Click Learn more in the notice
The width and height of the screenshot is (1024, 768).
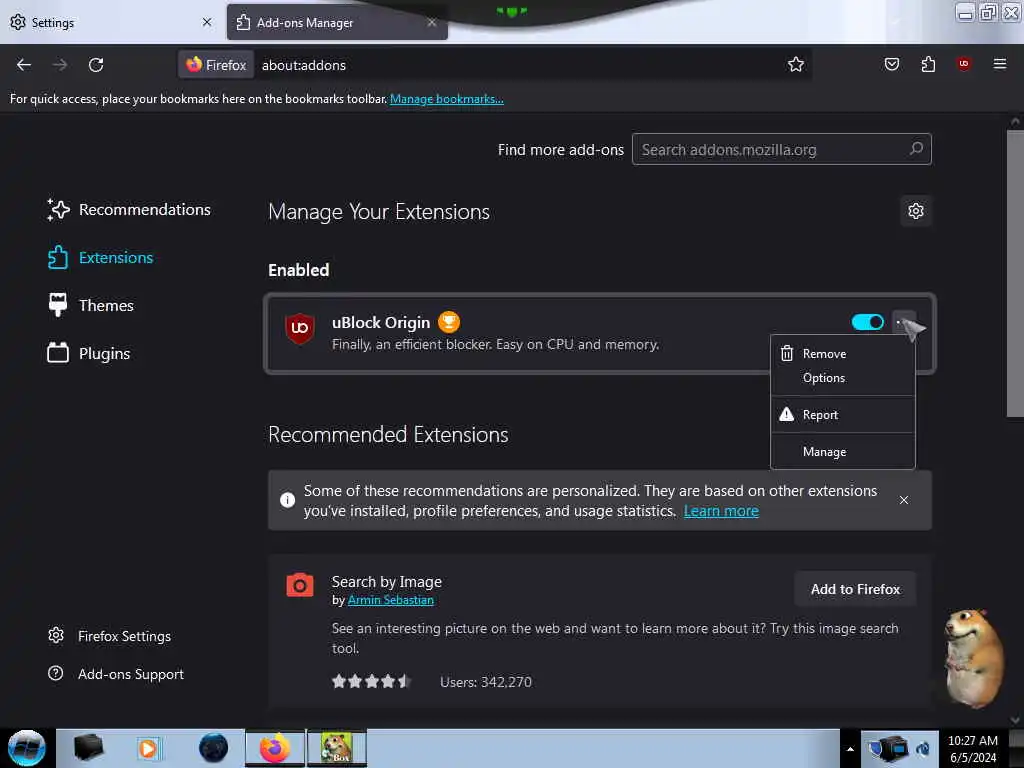point(721,511)
